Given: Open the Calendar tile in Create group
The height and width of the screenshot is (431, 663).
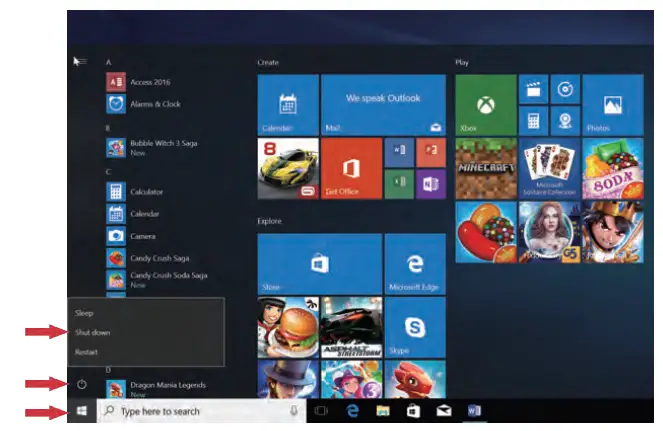Looking at the screenshot, I should click(x=288, y=105).
